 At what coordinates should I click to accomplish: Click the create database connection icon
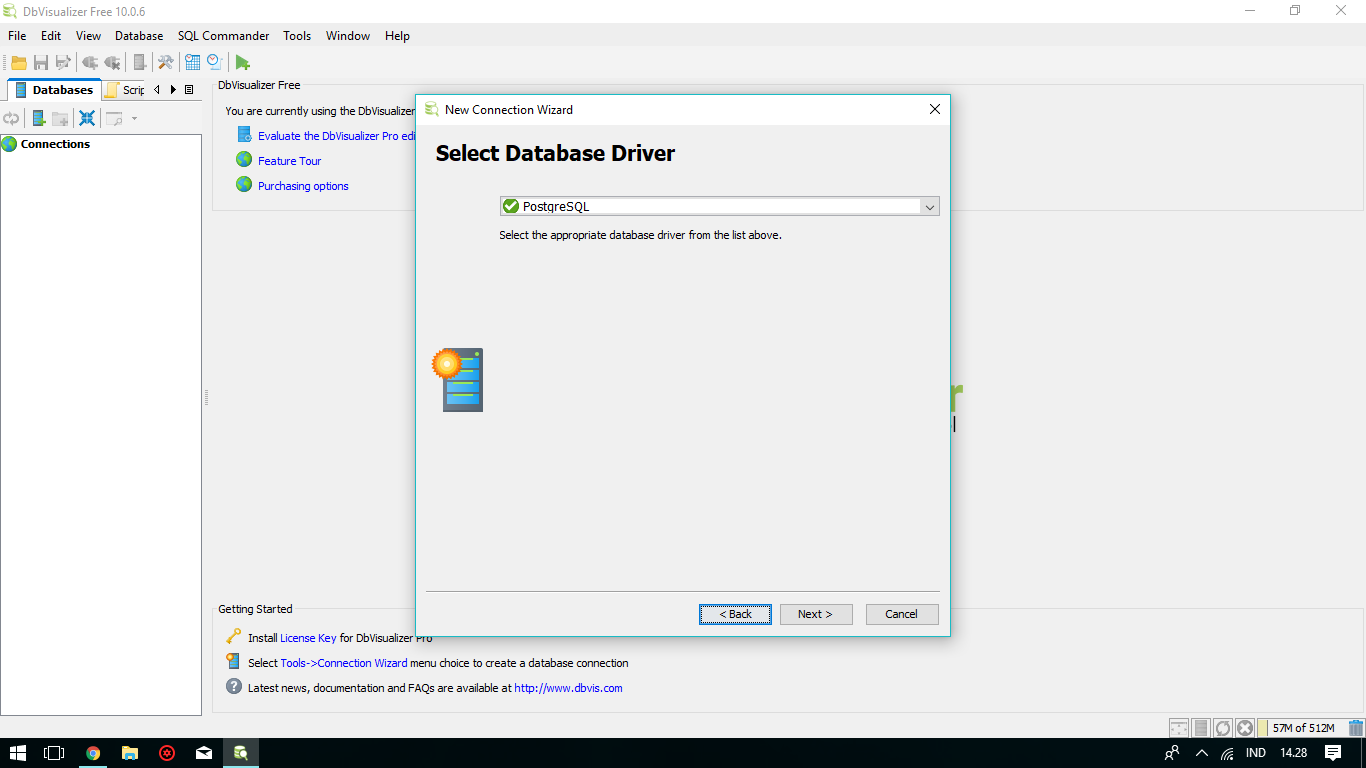coord(39,118)
